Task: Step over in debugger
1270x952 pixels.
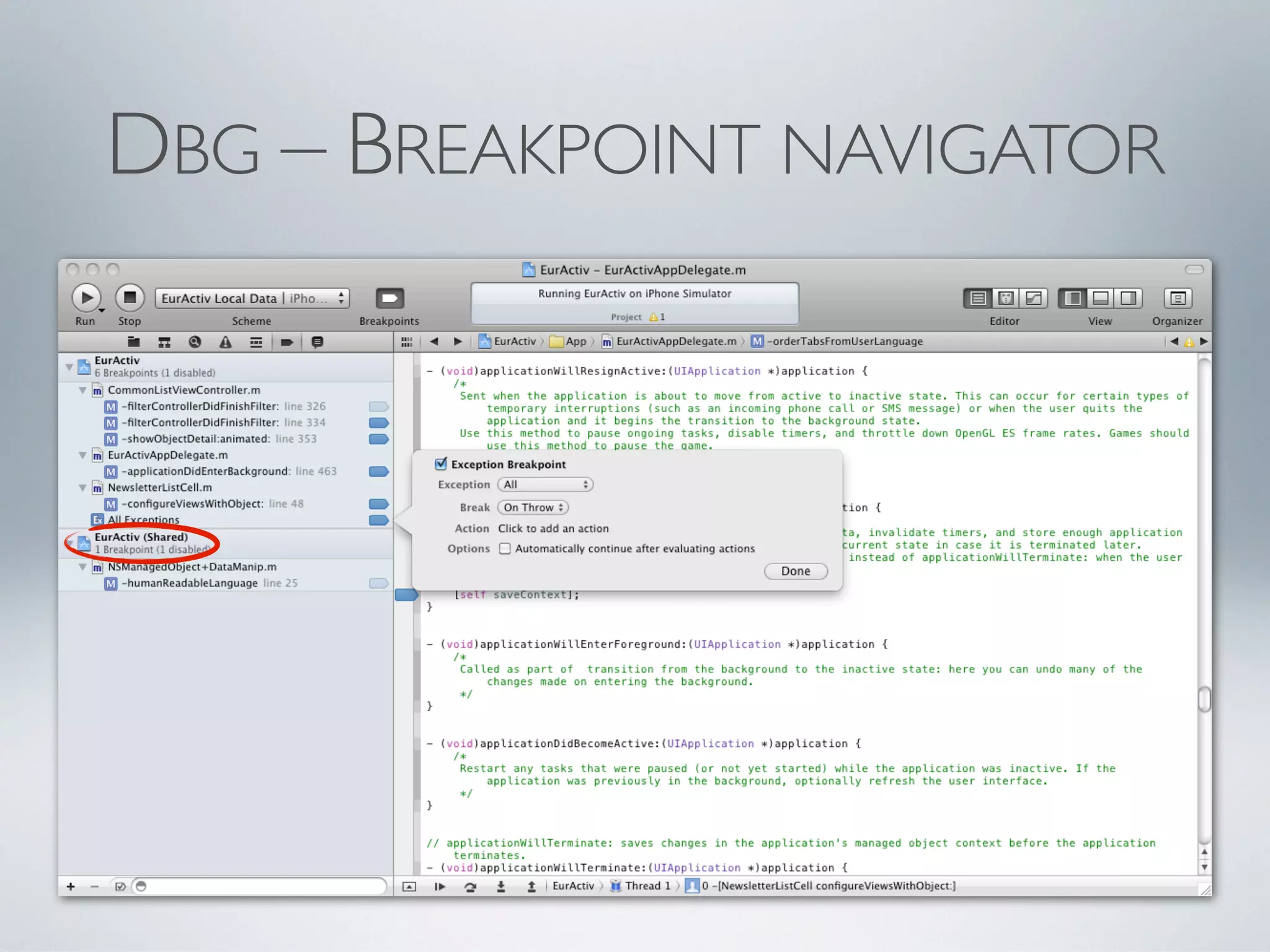Action: click(x=470, y=886)
